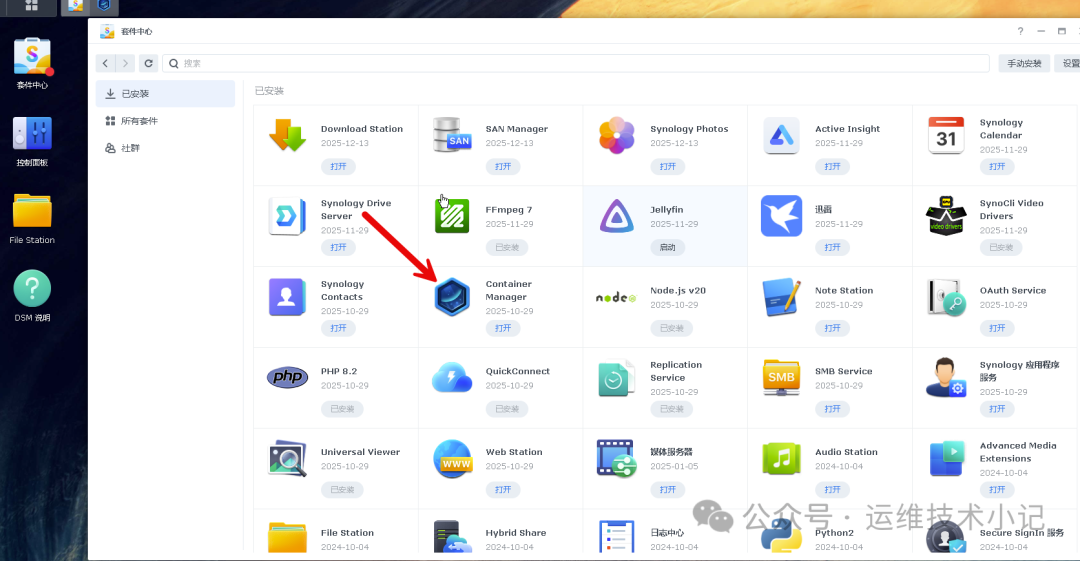This screenshot has height=561, width=1080.
Task: Open Note Station via its button
Action: pyautogui.click(x=832, y=329)
